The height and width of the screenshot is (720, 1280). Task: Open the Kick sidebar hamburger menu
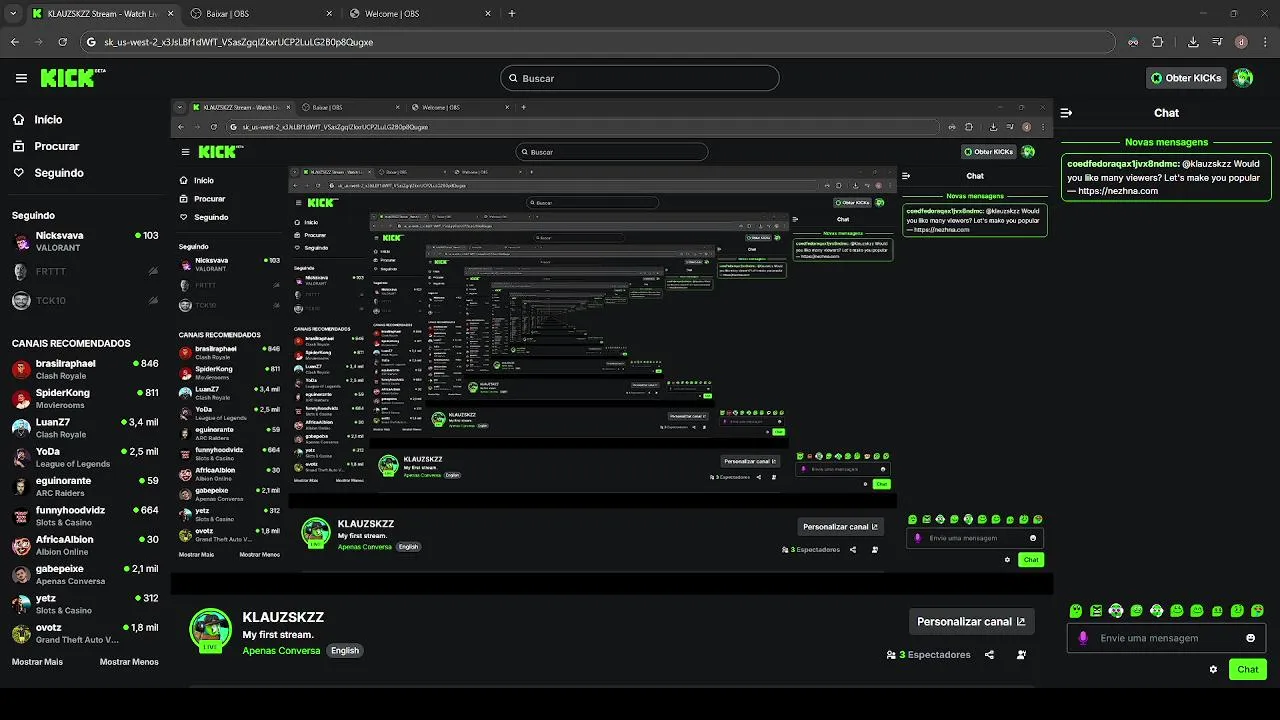point(21,78)
